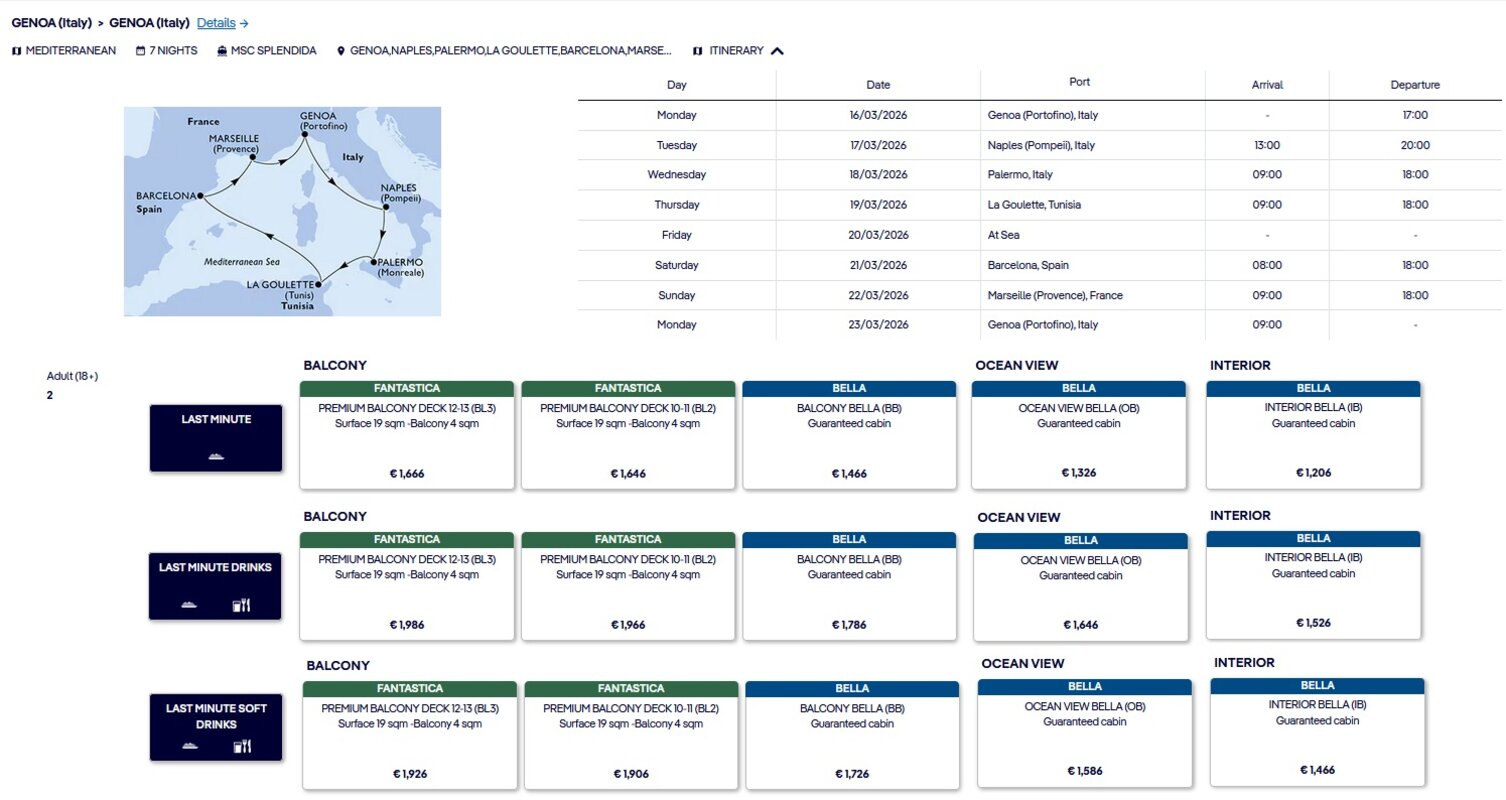This screenshot has width=1506, height=800.
Task: Click the ship icon beside MSC SPLENDIDA
Action: [x=222, y=51]
